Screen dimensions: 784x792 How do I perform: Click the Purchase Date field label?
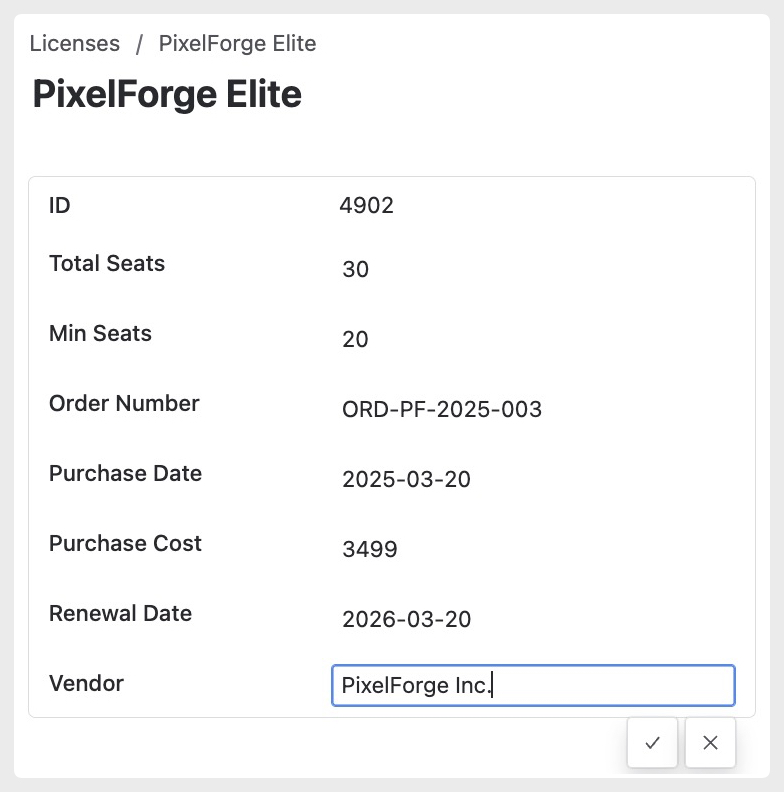click(125, 474)
